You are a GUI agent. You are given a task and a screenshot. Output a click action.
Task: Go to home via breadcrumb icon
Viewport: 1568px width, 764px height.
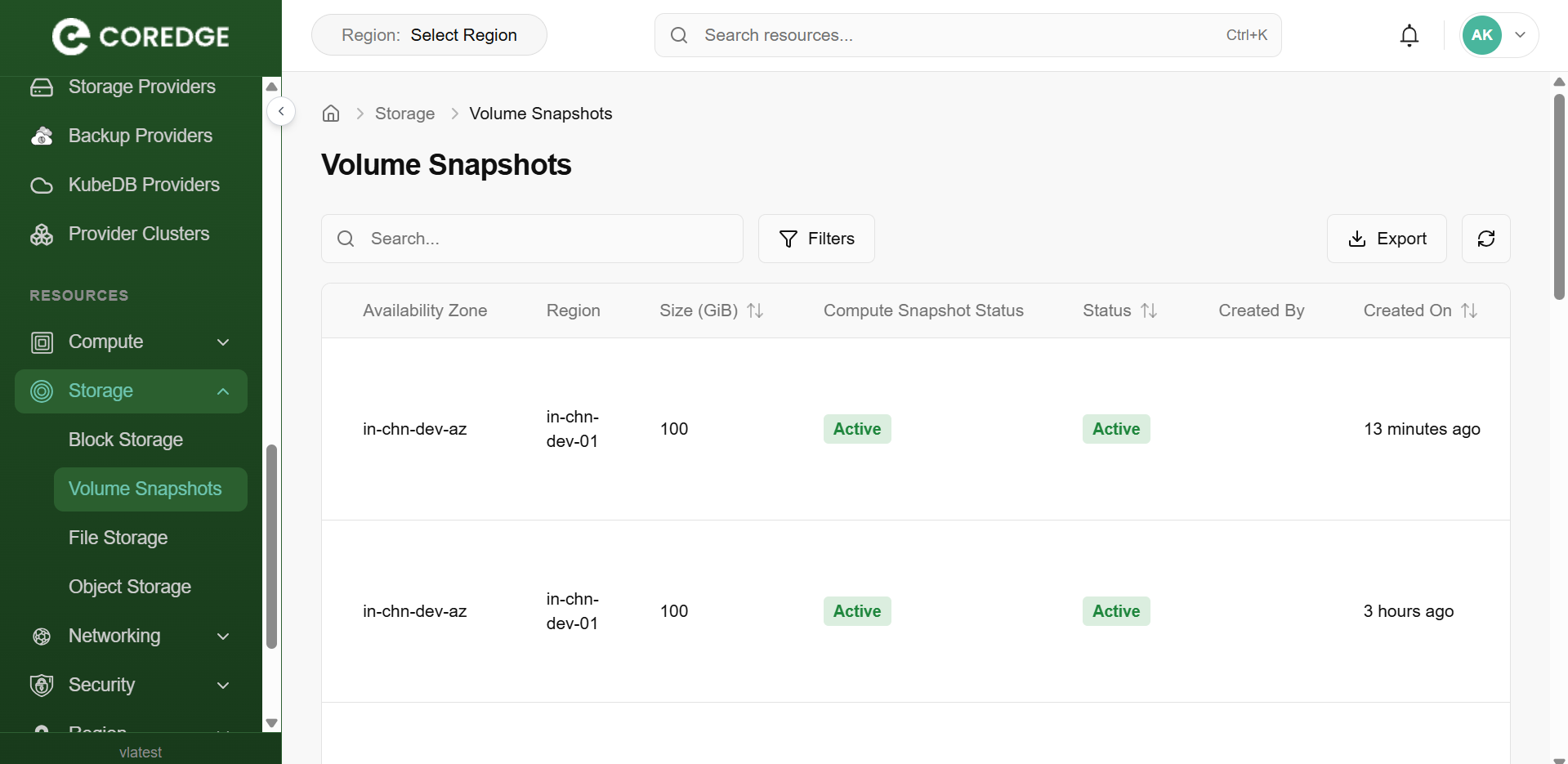[x=331, y=114]
